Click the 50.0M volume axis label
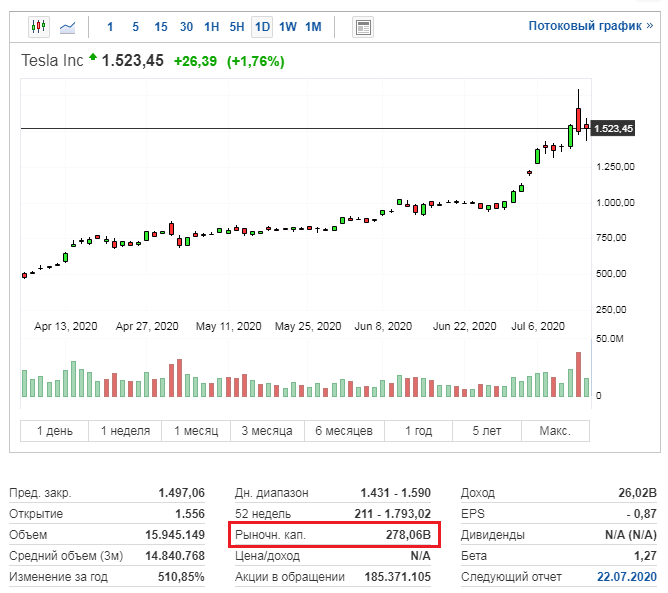 (610, 339)
